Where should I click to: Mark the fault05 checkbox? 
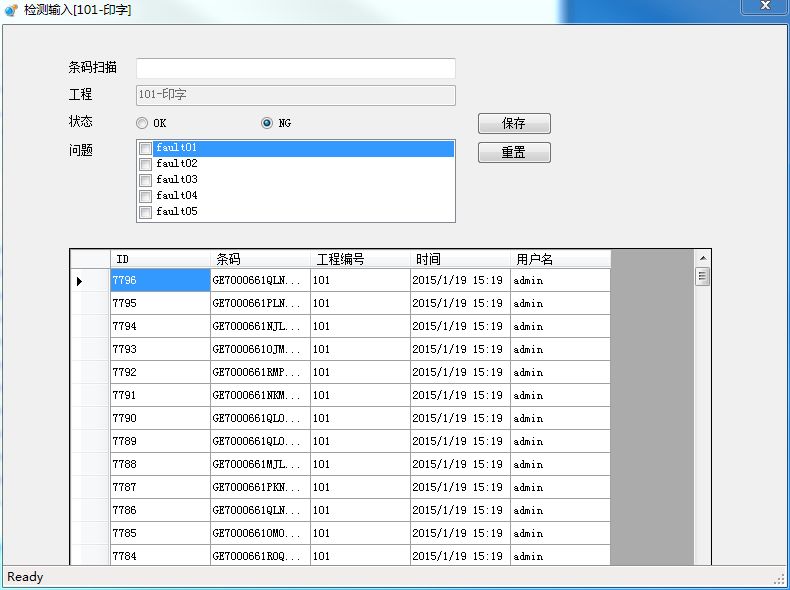click(x=146, y=212)
